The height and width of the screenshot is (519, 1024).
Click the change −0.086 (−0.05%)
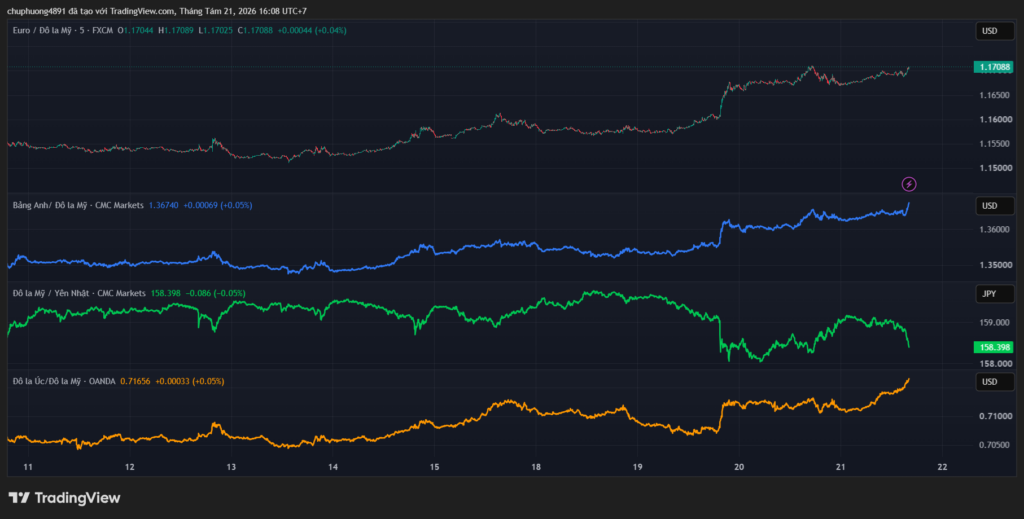(x=216, y=293)
